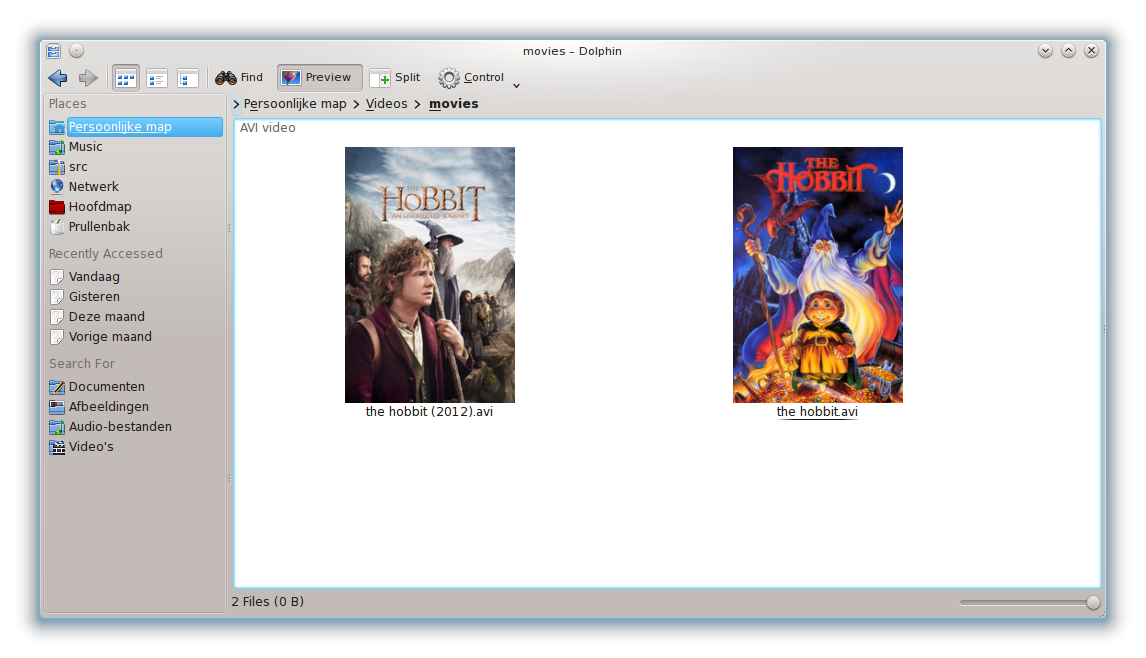The height and width of the screenshot is (658, 1146).
Task: Click the Search For header
Action: (82, 363)
